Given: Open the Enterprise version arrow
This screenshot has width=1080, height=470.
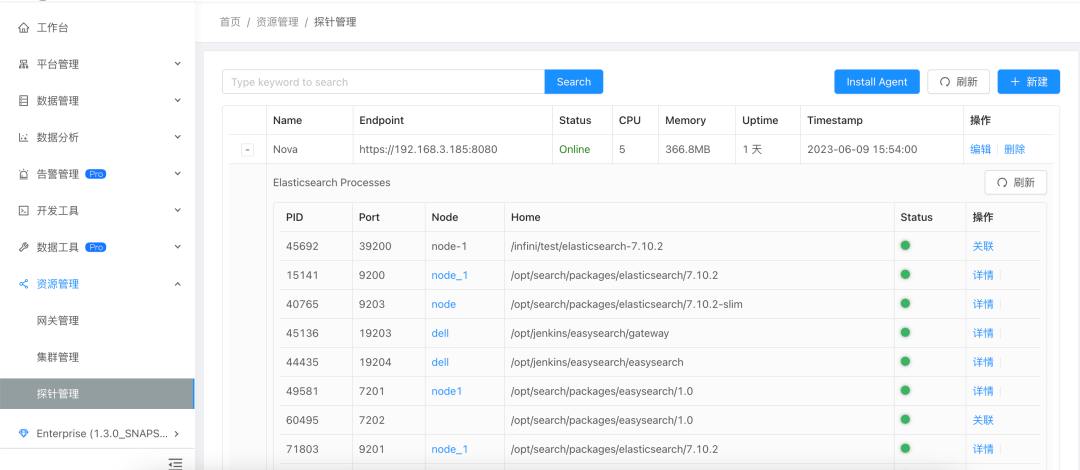Looking at the screenshot, I should point(177,433).
